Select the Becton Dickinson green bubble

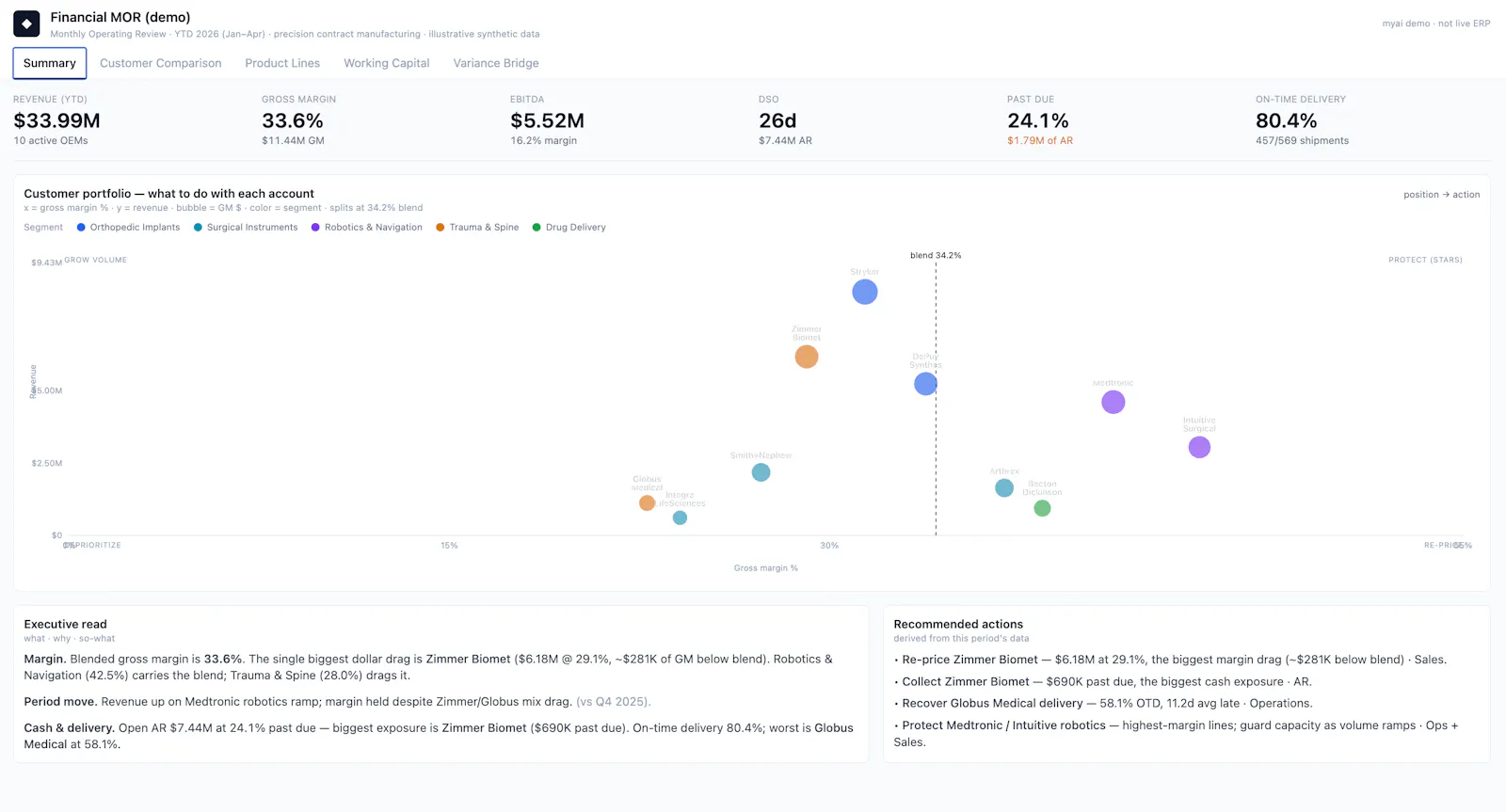pyautogui.click(x=1042, y=508)
